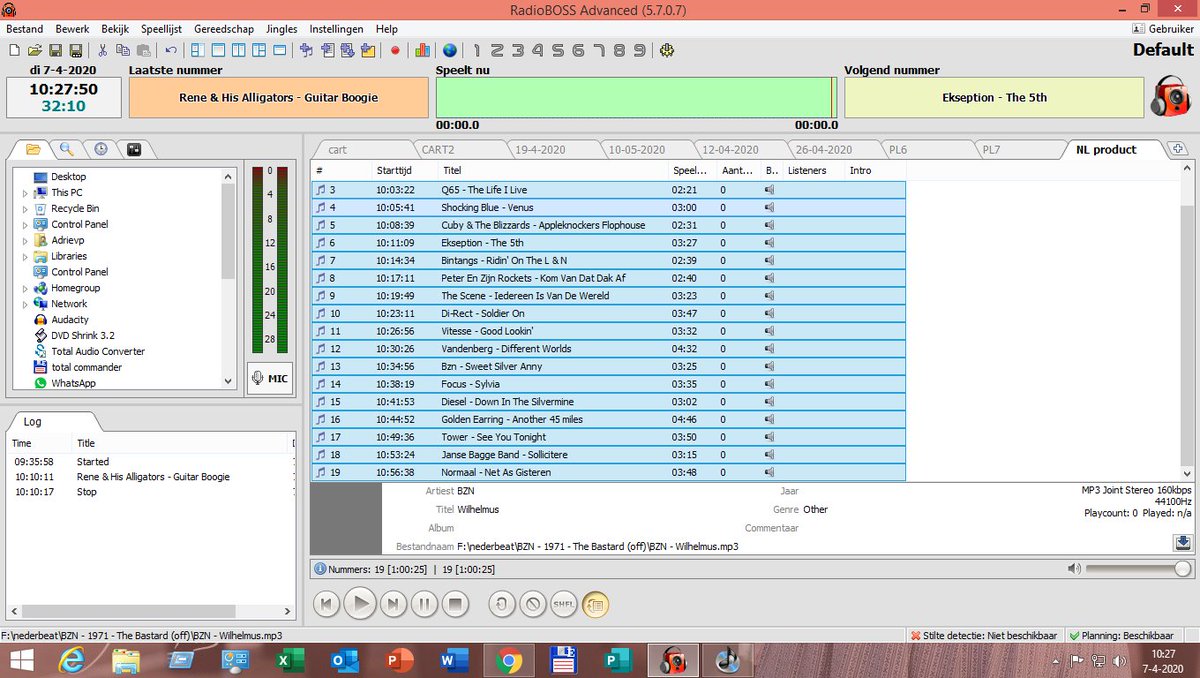Switch to the CART2 playlist tab
Image resolution: width=1200 pixels, height=678 pixels.
pyautogui.click(x=438, y=149)
